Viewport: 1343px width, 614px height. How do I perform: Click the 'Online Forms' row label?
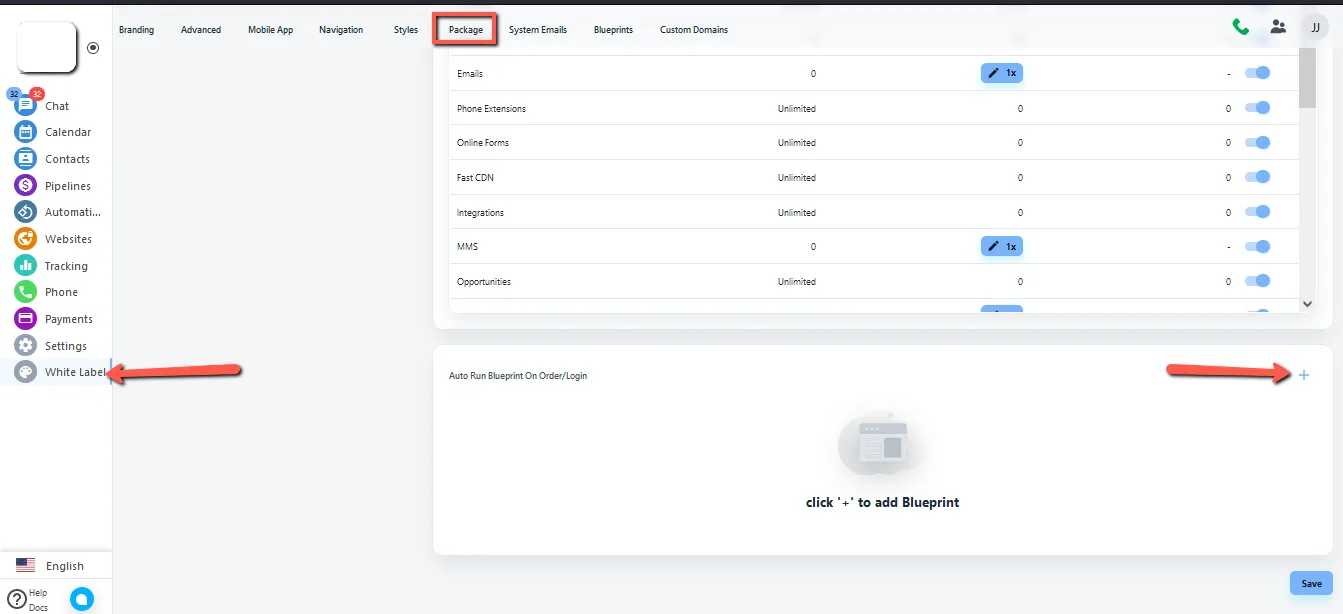483,142
